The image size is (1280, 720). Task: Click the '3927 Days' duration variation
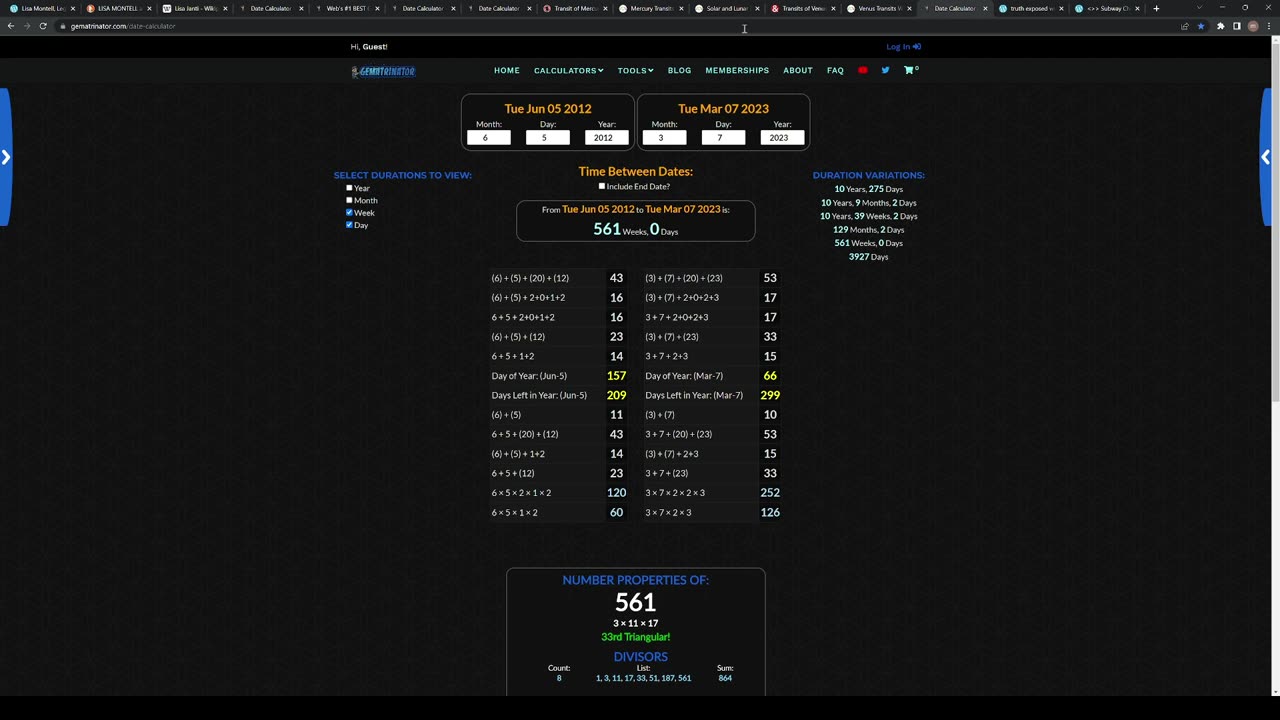[868, 257]
